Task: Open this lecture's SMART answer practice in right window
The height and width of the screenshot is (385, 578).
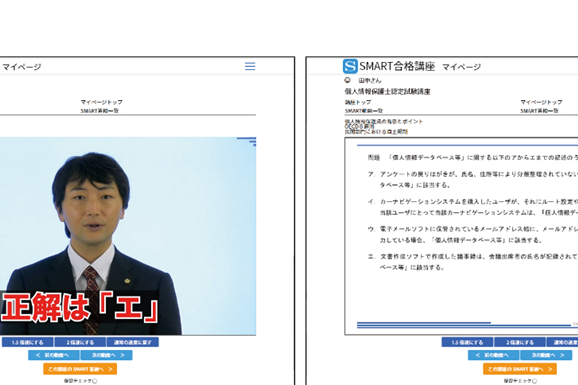Action: click(520, 369)
